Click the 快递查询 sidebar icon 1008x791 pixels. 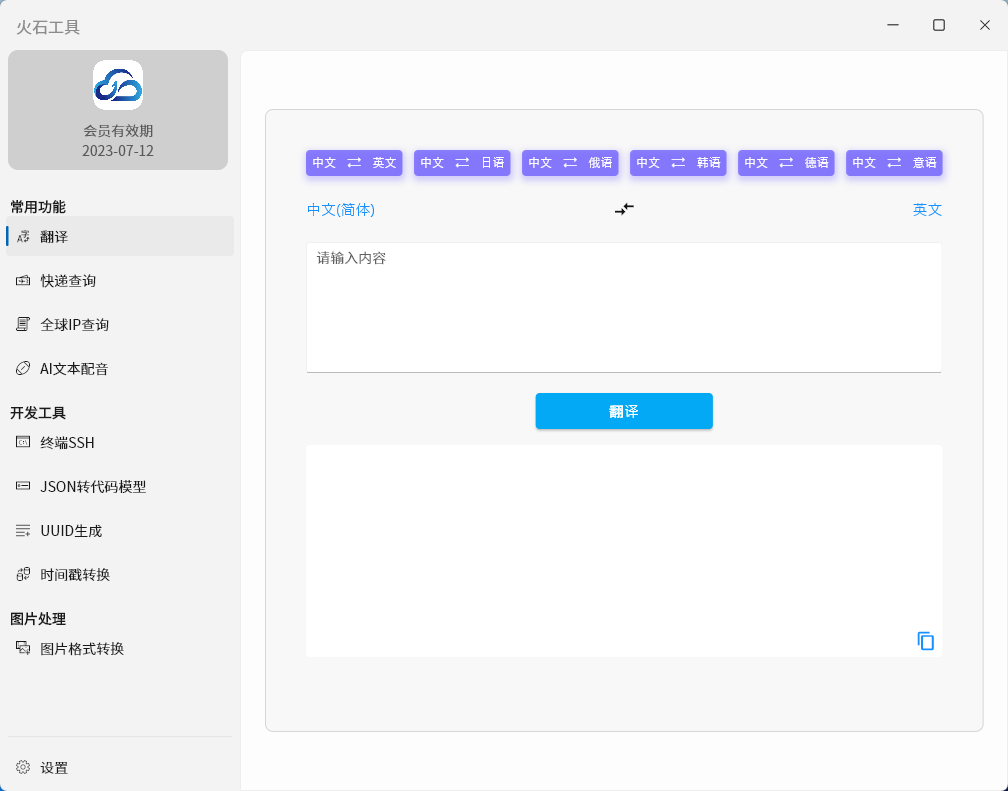pyautogui.click(x=23, y=280)
